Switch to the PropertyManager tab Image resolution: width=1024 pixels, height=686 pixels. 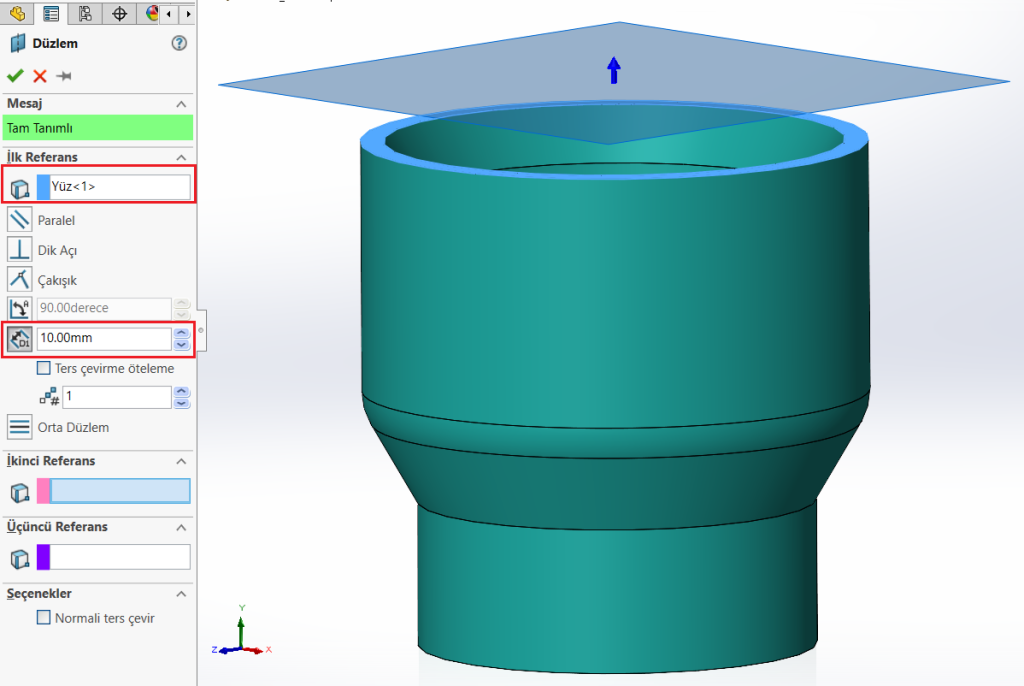coord(51,13)
